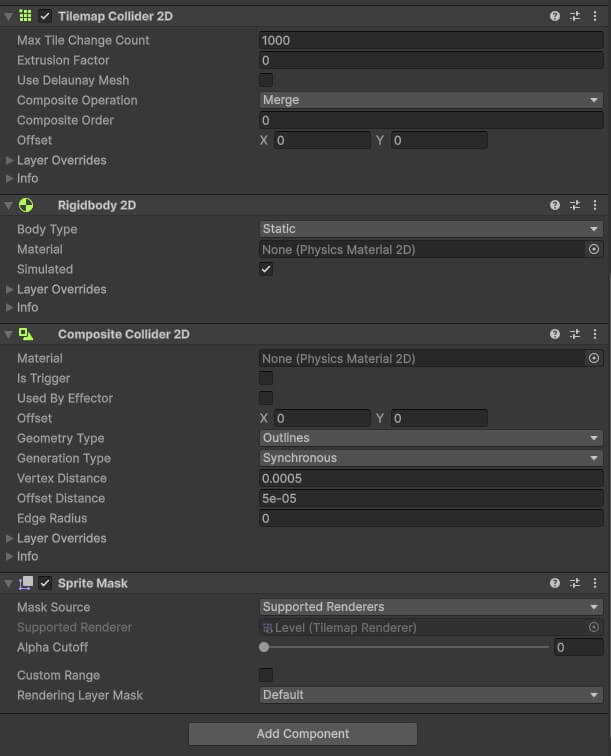Click Max Tile Change Count field
This screenshot has height=756, width=611.
(431, 40)
